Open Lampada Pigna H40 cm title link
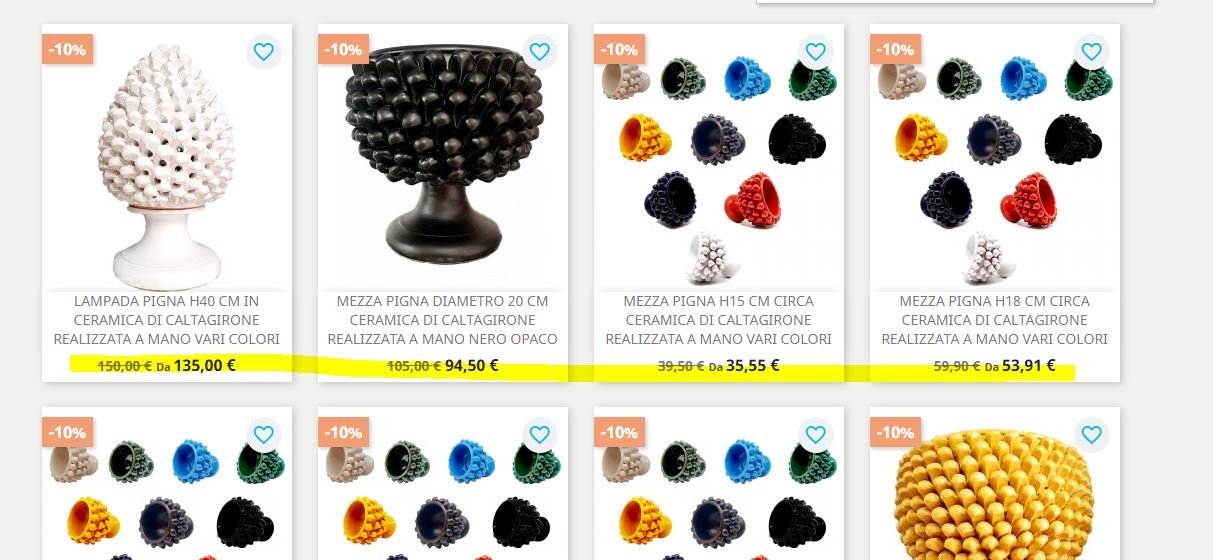This screenshot has height=560, width=1213. coord(167,320)
